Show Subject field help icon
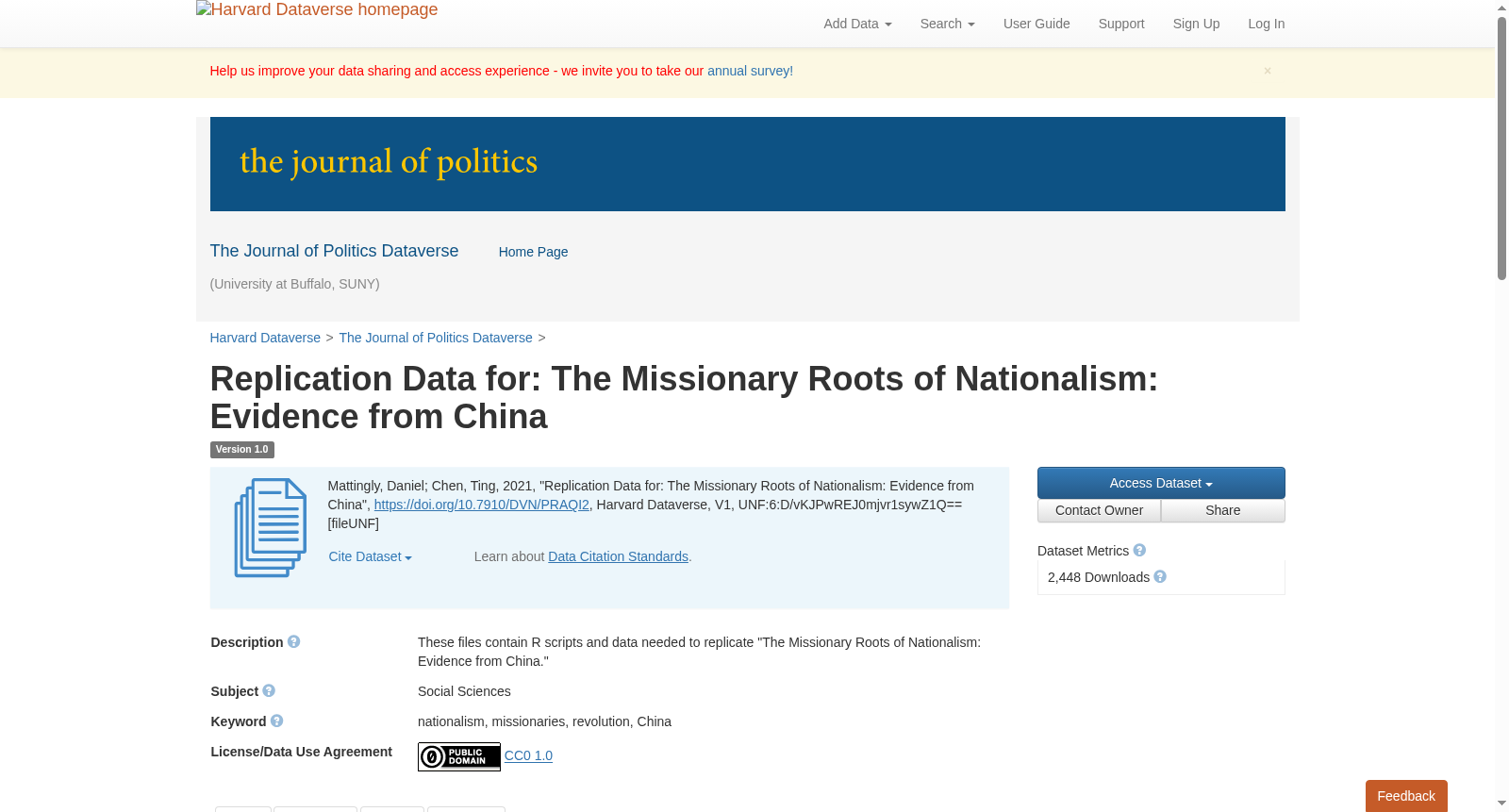Image resolution: width=1509 pixels, height=812 pixels. tap(269, 690)
